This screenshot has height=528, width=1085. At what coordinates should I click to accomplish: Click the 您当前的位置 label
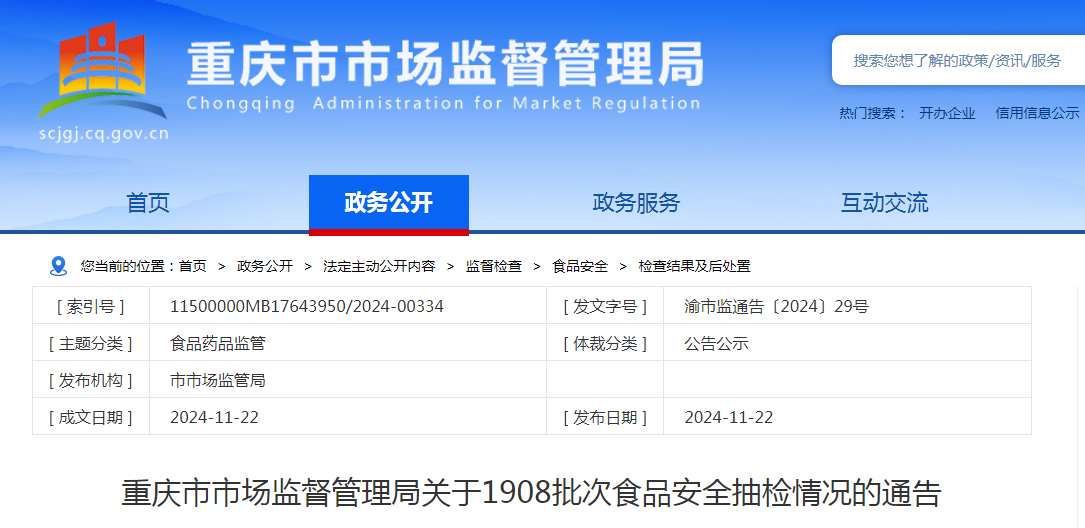128,266
